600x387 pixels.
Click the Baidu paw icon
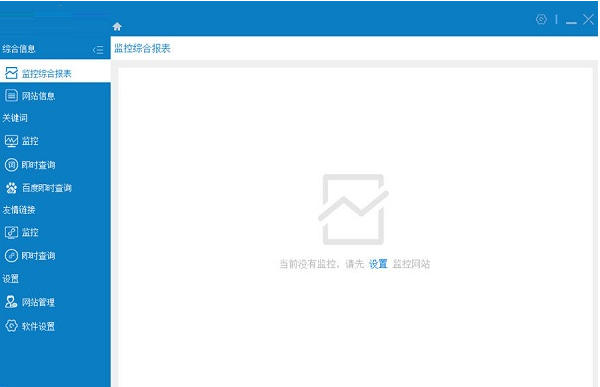[x=11, y=188]
